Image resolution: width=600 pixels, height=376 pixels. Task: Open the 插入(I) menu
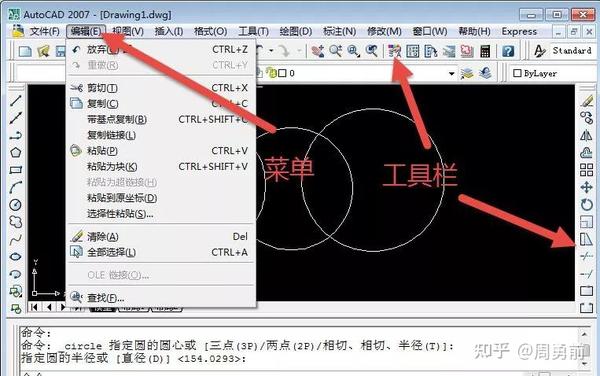(169, 31)
